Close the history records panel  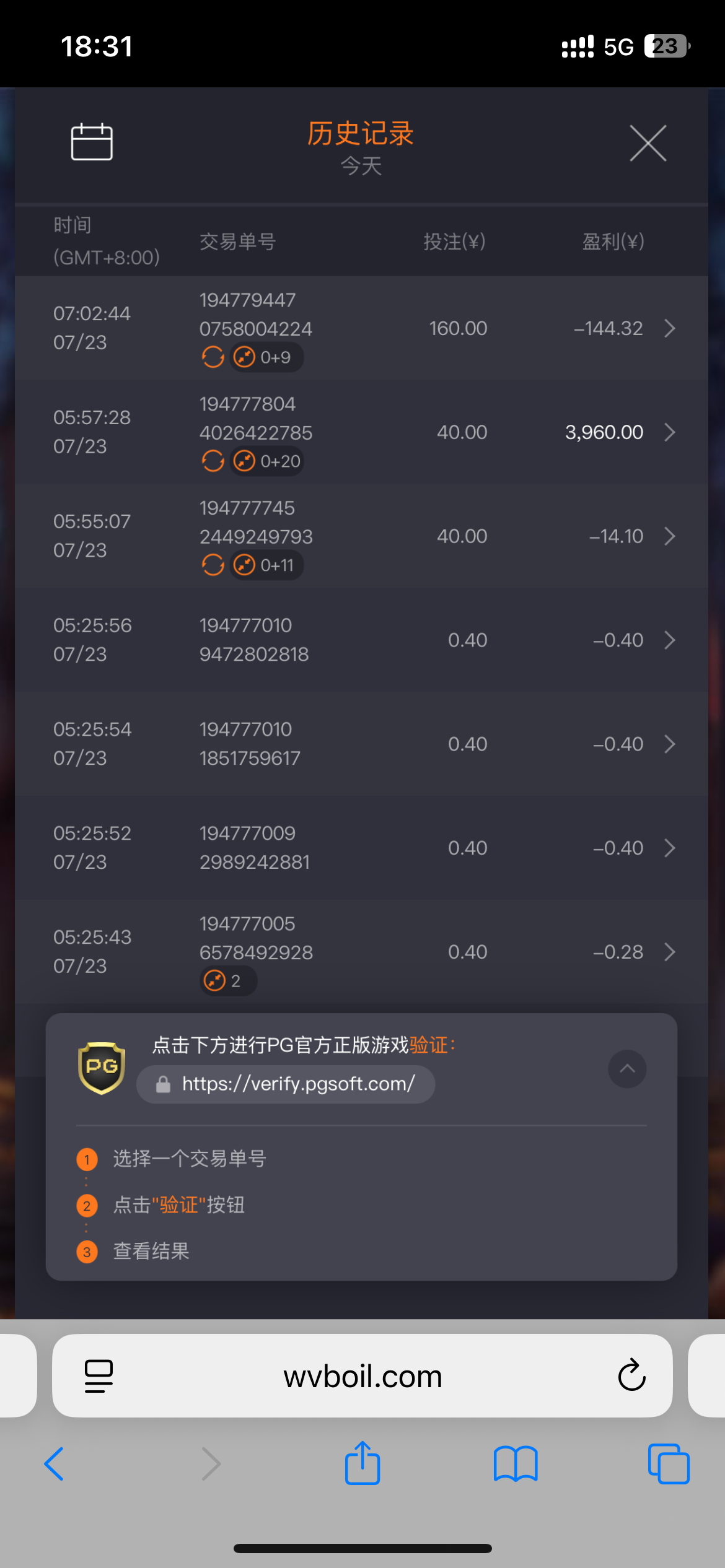tap(648, 143)
